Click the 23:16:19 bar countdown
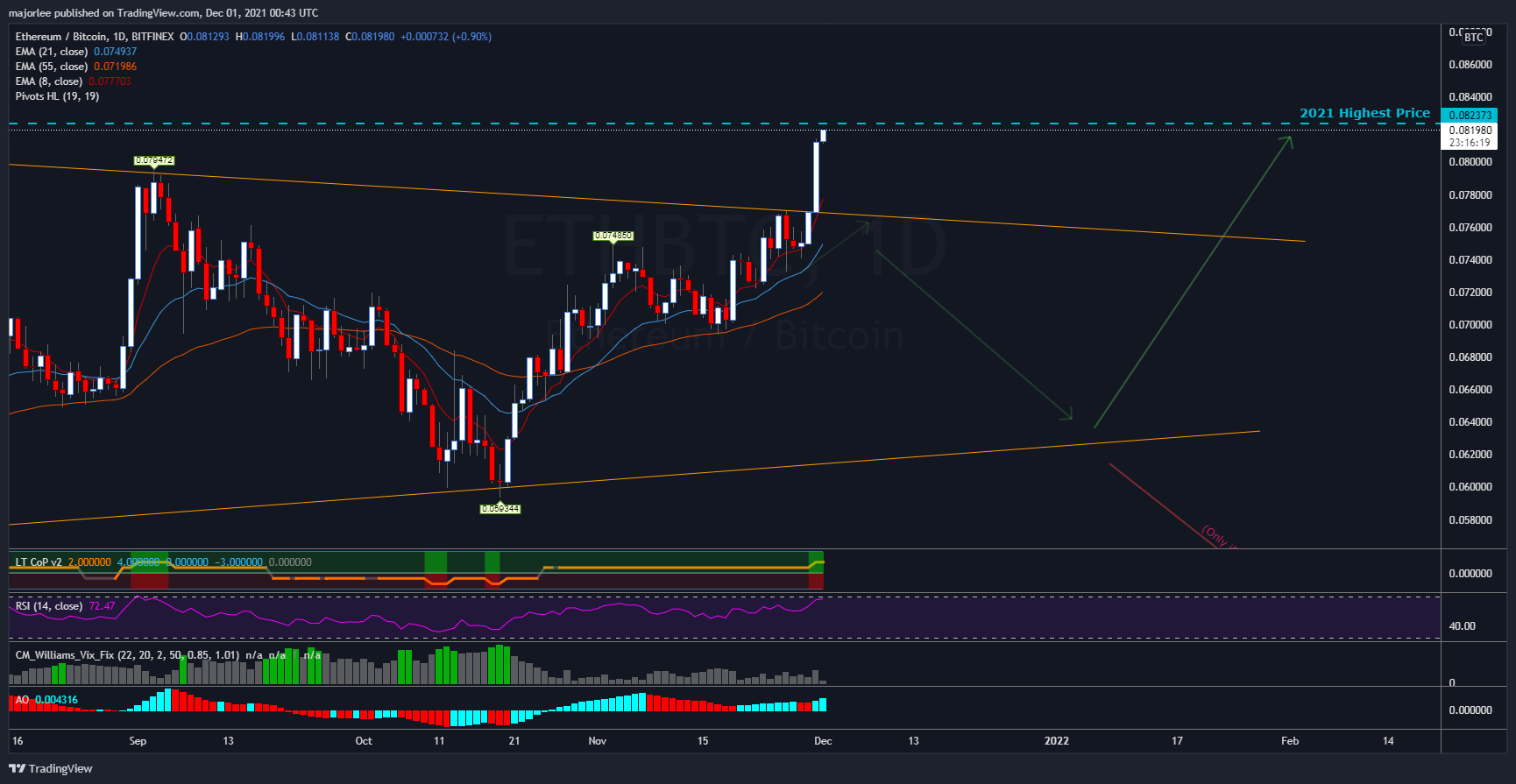 1470,143
